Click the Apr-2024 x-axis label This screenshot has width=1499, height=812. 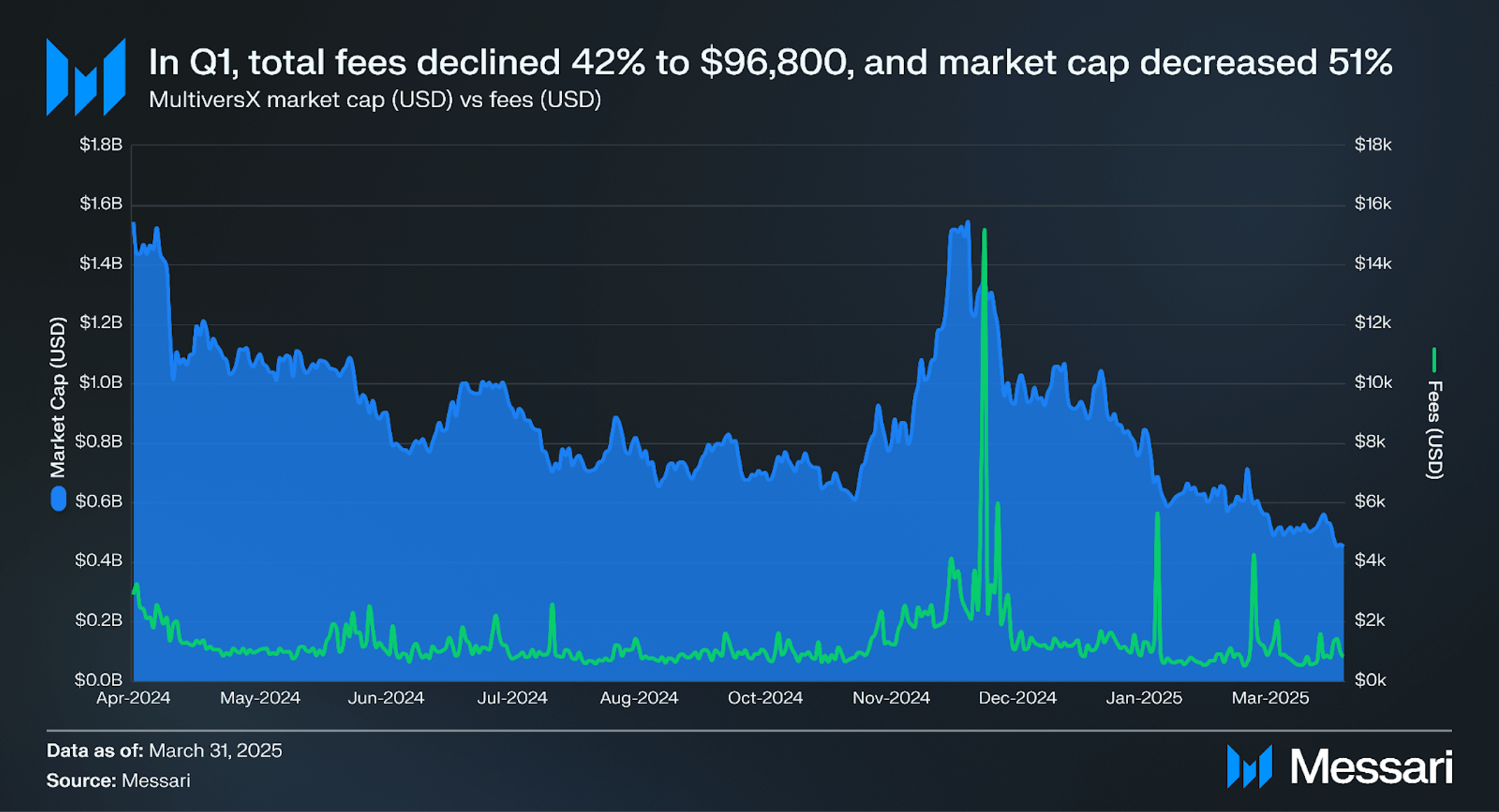[x=133, y=698]
